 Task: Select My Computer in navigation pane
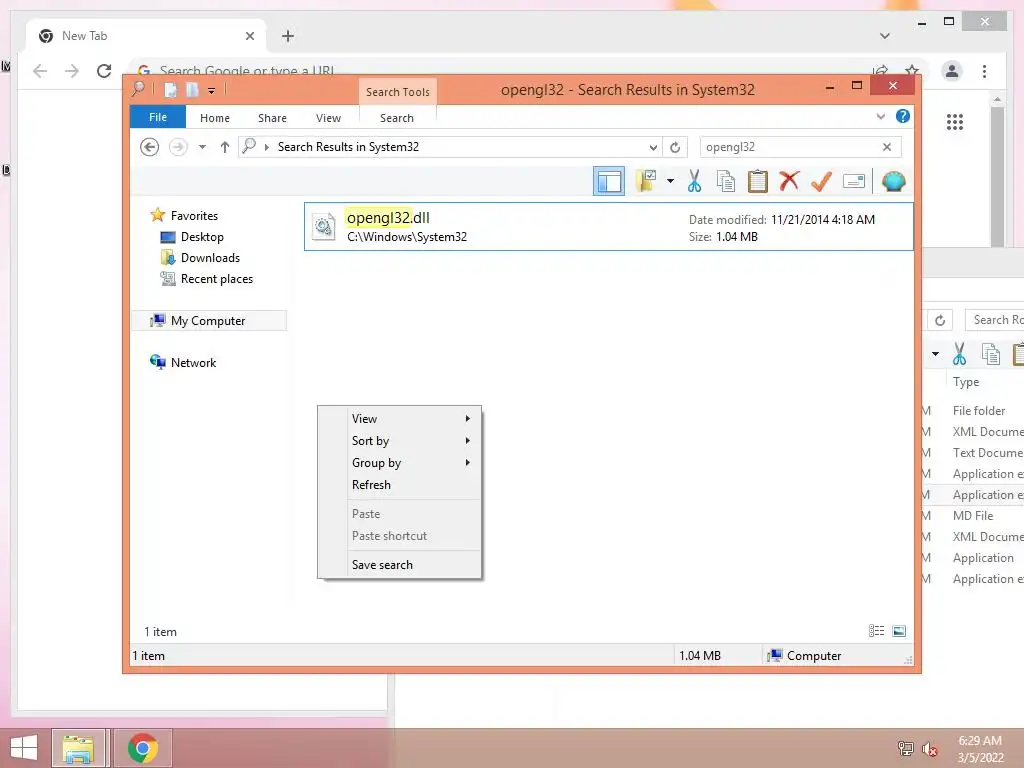pyautogui.click(x=208, y=321)
